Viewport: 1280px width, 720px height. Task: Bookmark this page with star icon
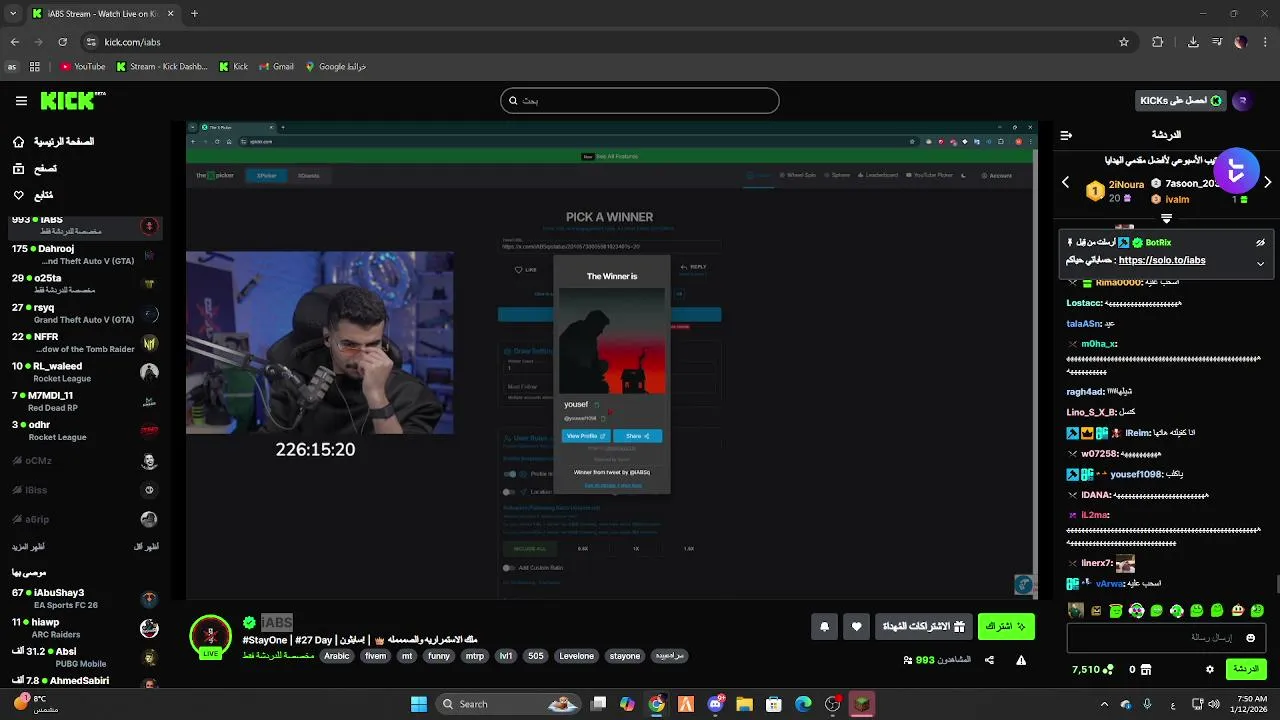1124,42
